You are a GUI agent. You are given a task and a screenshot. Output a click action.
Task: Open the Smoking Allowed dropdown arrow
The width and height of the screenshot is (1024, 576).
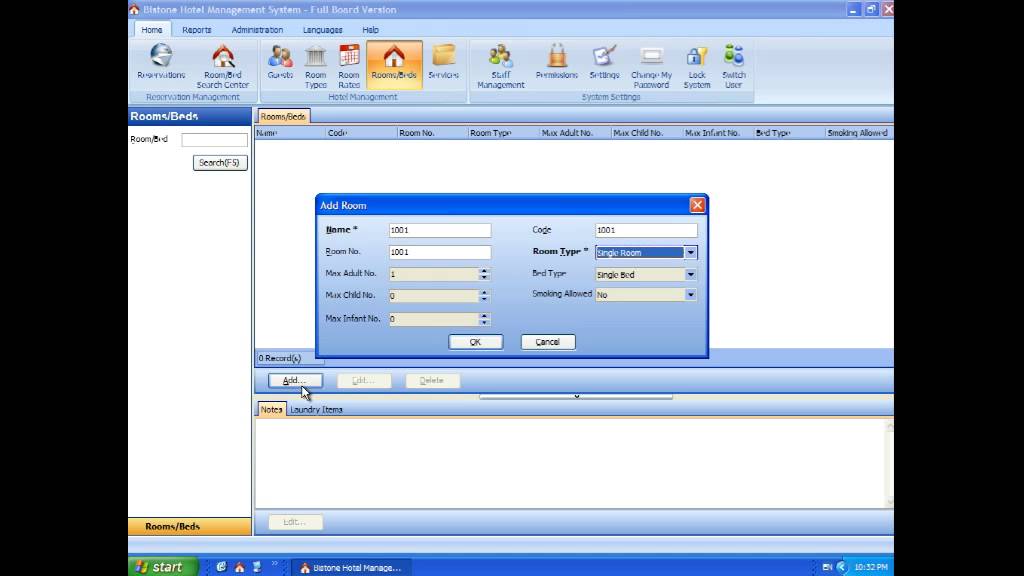pyautogui.click(x=690, y=295)
